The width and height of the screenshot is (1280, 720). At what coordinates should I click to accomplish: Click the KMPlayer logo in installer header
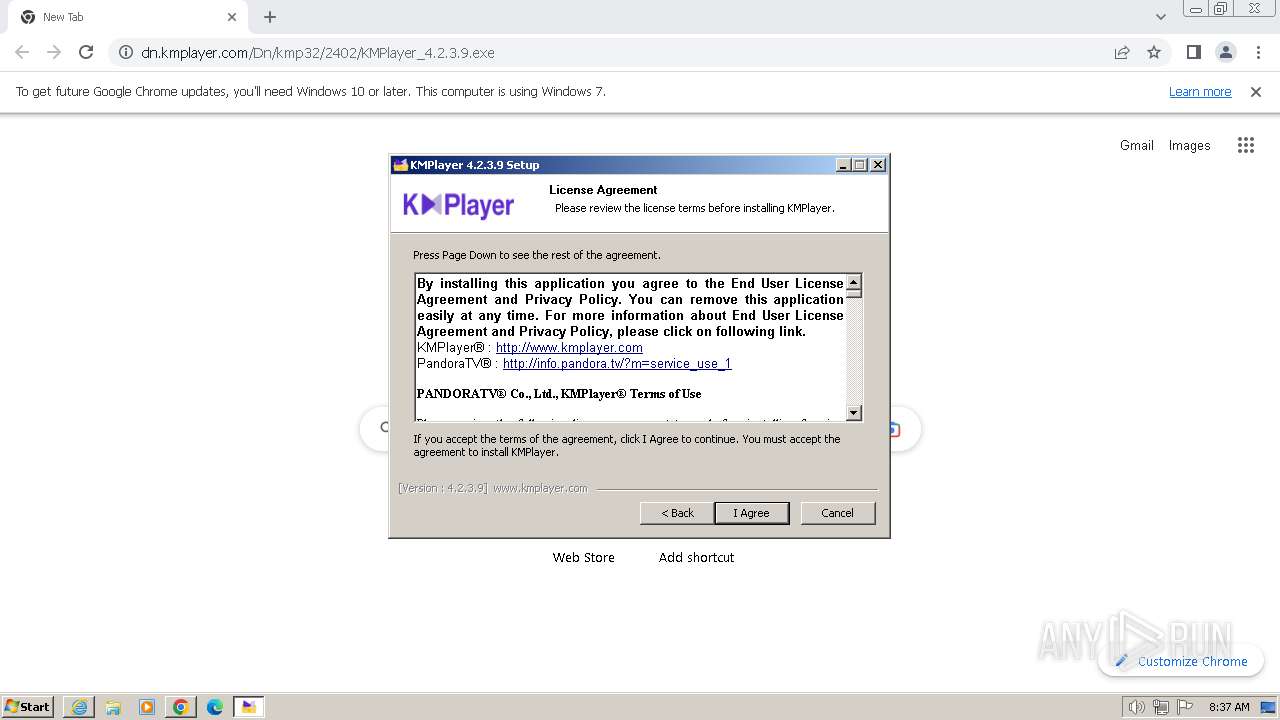[458, 205]
